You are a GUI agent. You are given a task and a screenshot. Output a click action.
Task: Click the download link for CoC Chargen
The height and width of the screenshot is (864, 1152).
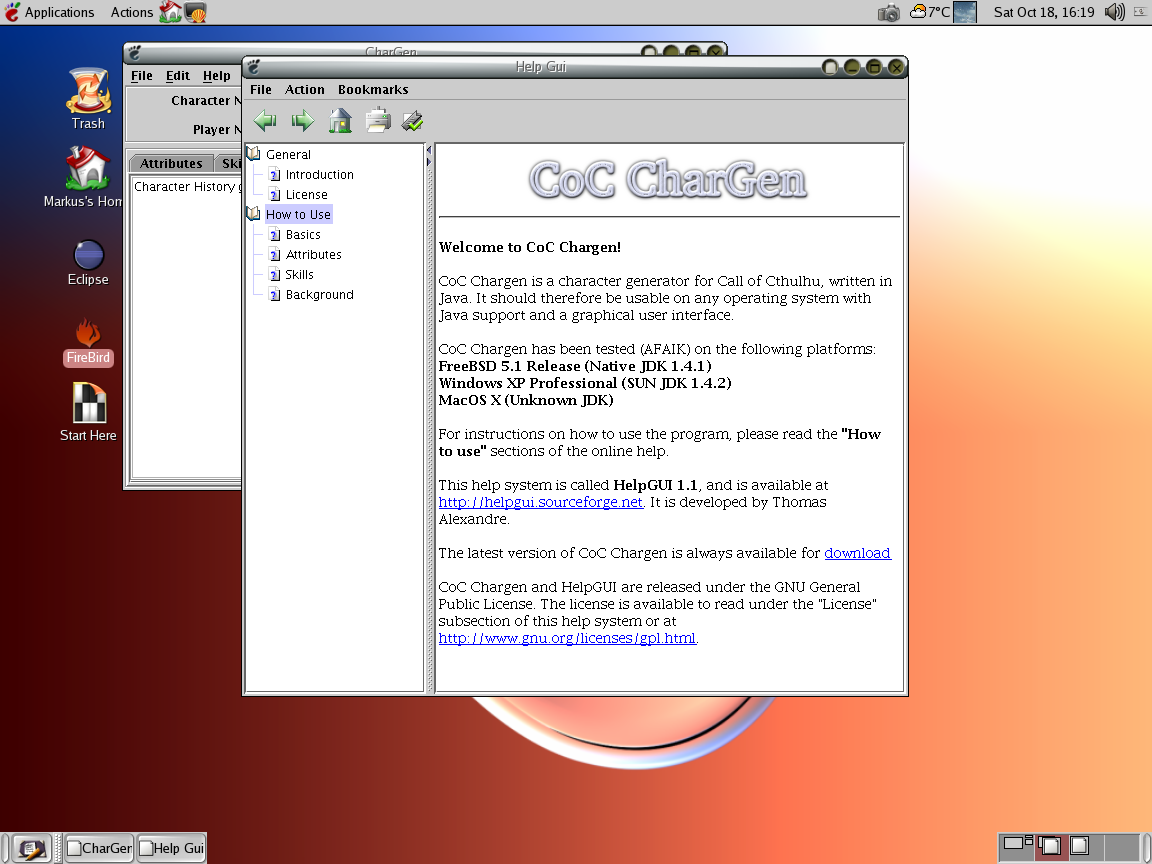857,553
